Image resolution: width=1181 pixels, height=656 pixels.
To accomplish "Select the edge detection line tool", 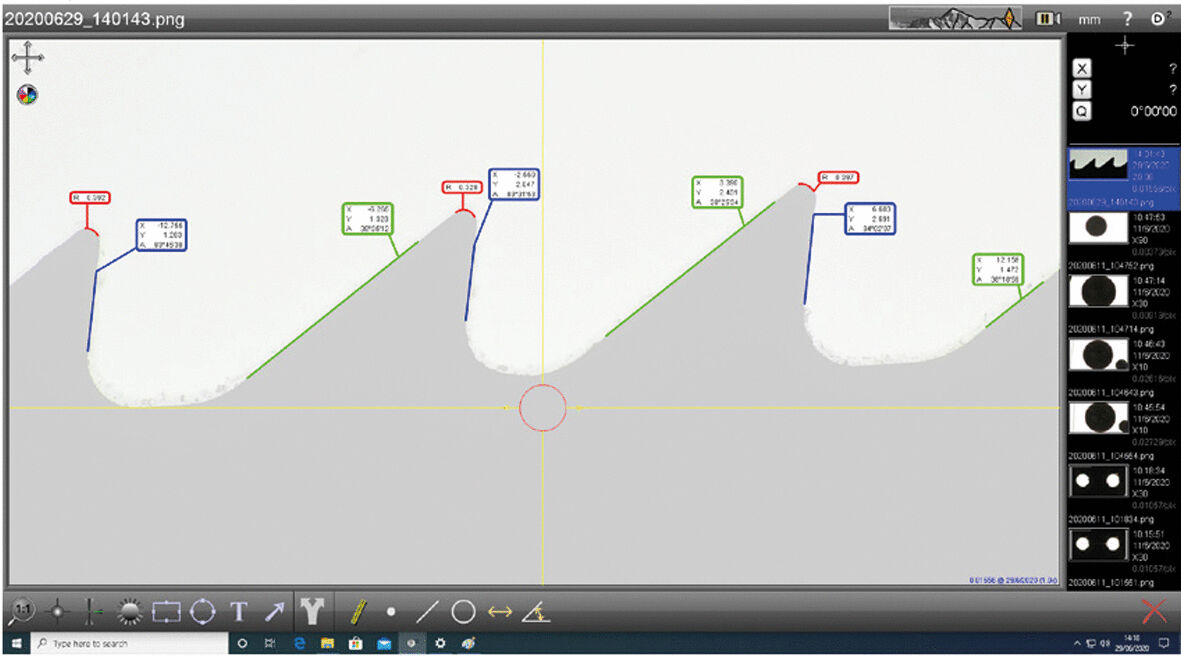I will (x=93, y=612).
